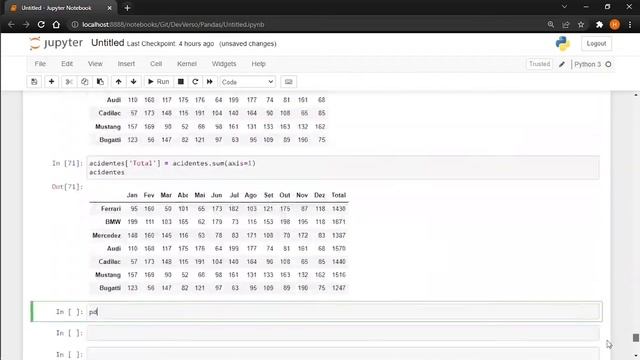Click code cell In [71]
The height and width of the screenshot is (360, 640).
(344, 168)
